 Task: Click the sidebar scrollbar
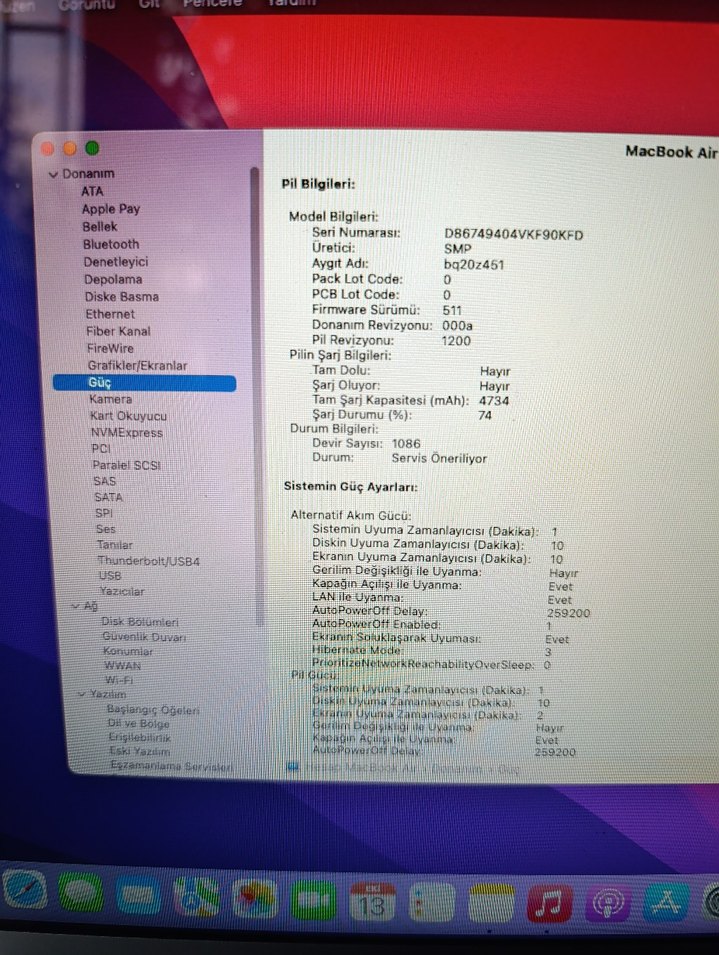tap(256, 396)
